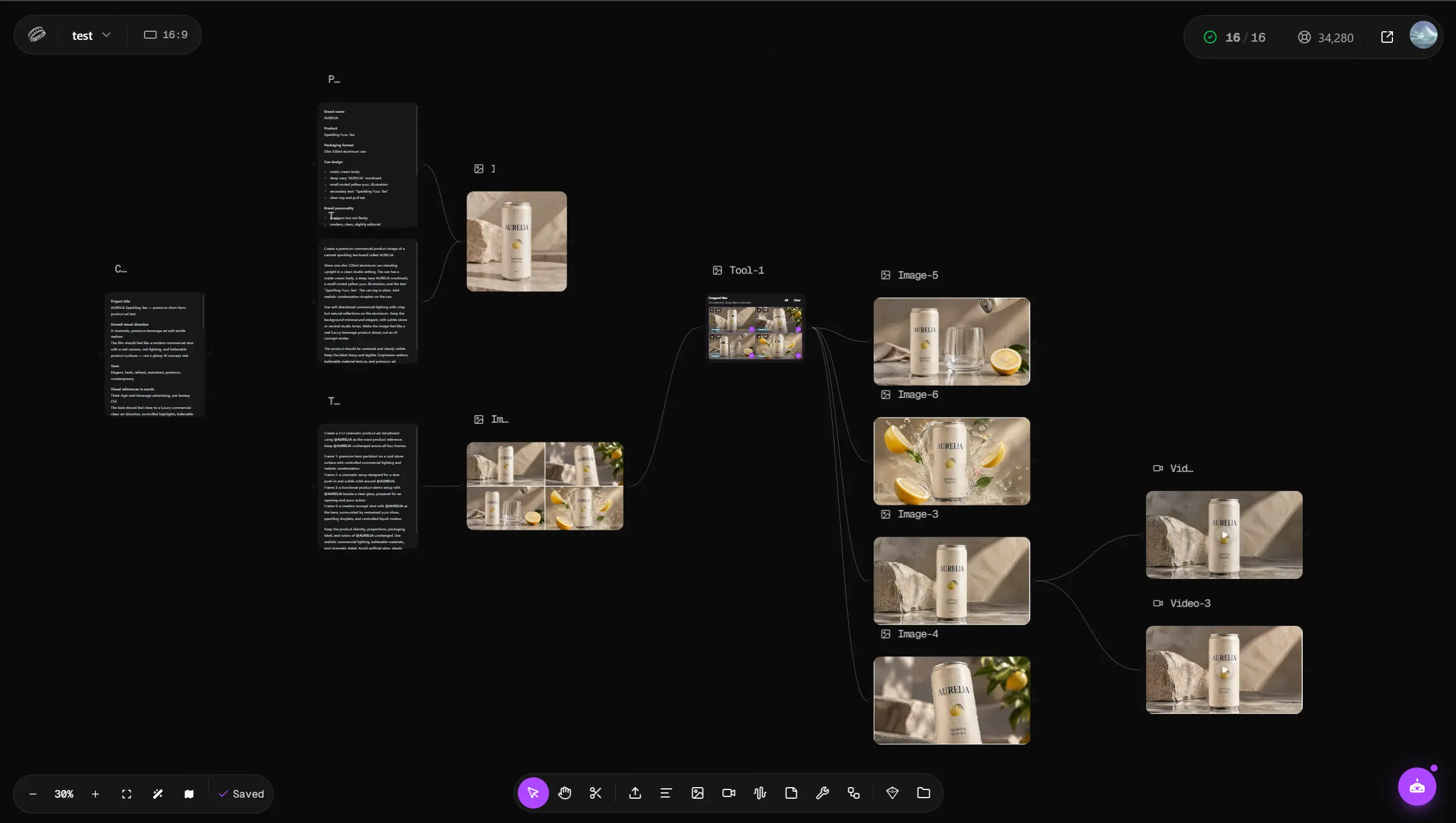This screenshot has width=1456, height=823.
Task: Click the app logo in top-left
Action: (37, 35)
